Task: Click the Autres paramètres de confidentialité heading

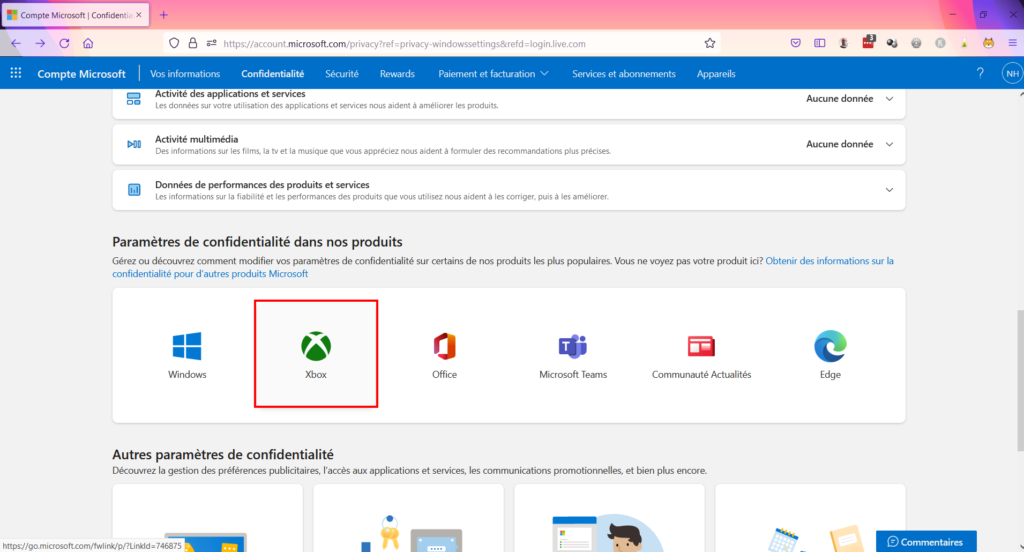Action: pyautogui.click(x=223, y=454)
